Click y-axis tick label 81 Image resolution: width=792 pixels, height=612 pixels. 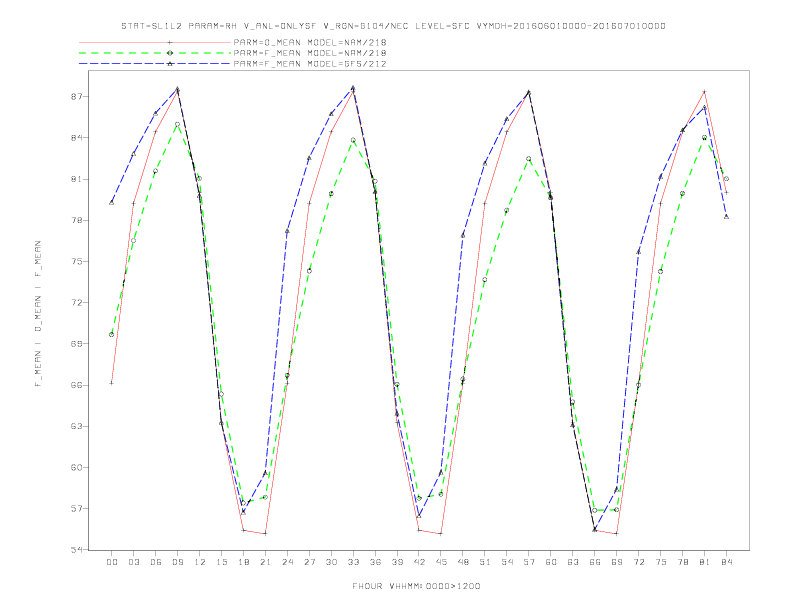[77, 179]
